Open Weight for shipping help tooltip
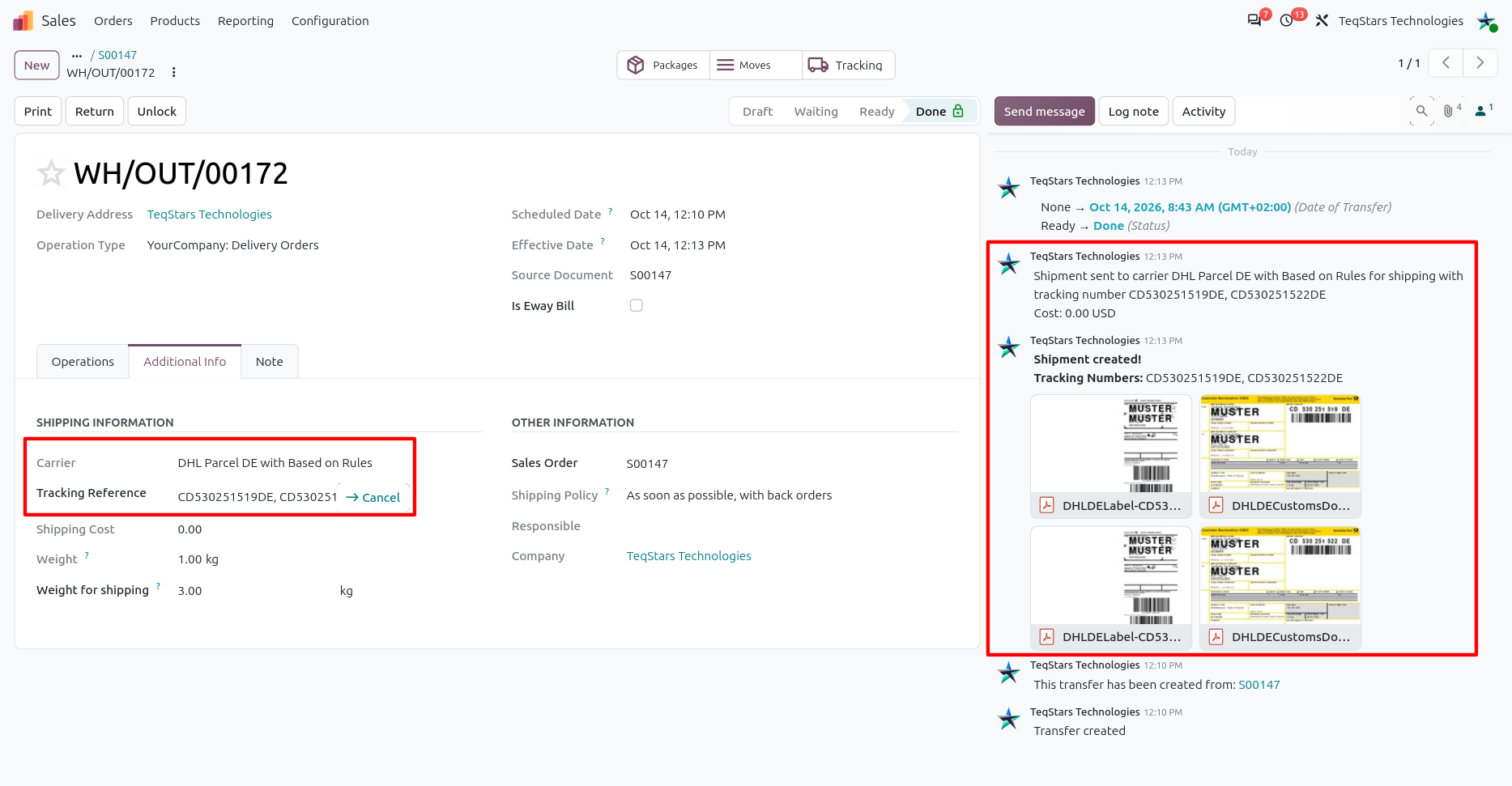The width and height of the screenshot is (1512, 786). [158, 586]
